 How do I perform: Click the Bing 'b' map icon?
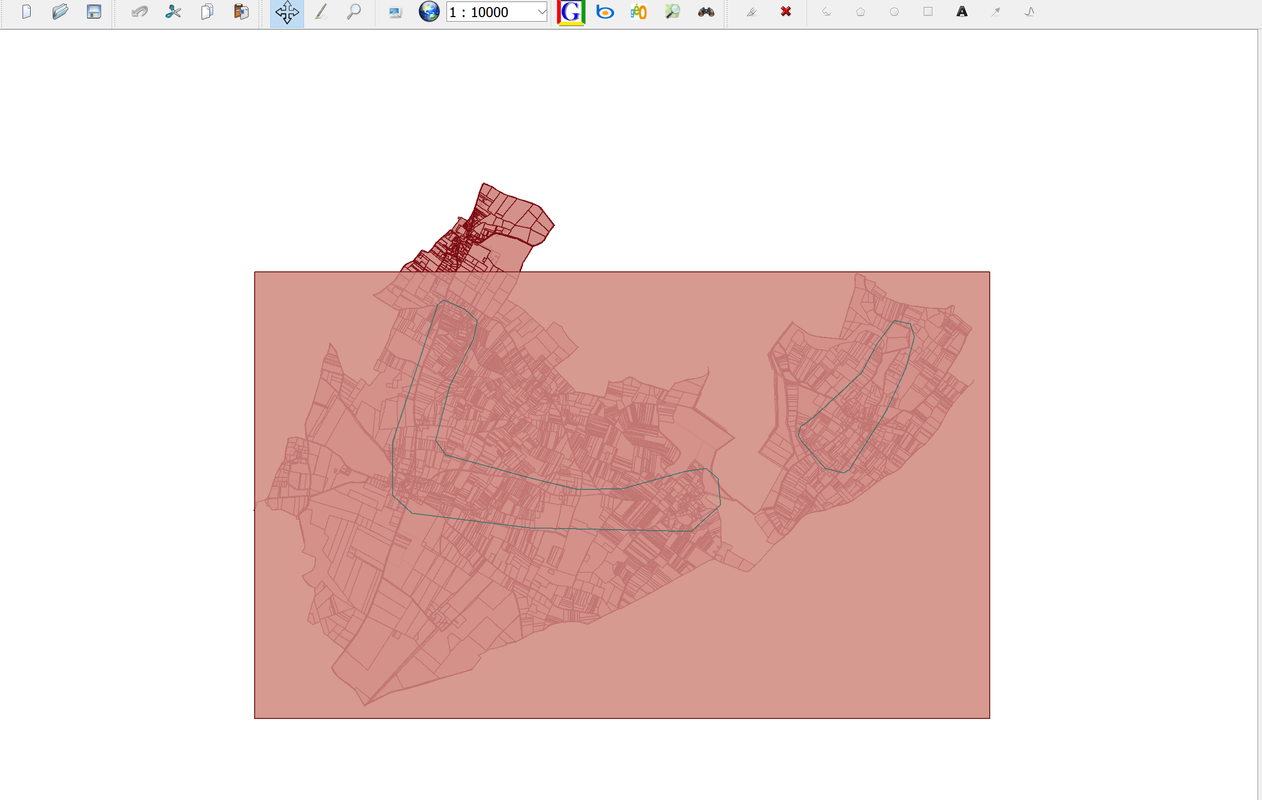click(x=605, y=12)
